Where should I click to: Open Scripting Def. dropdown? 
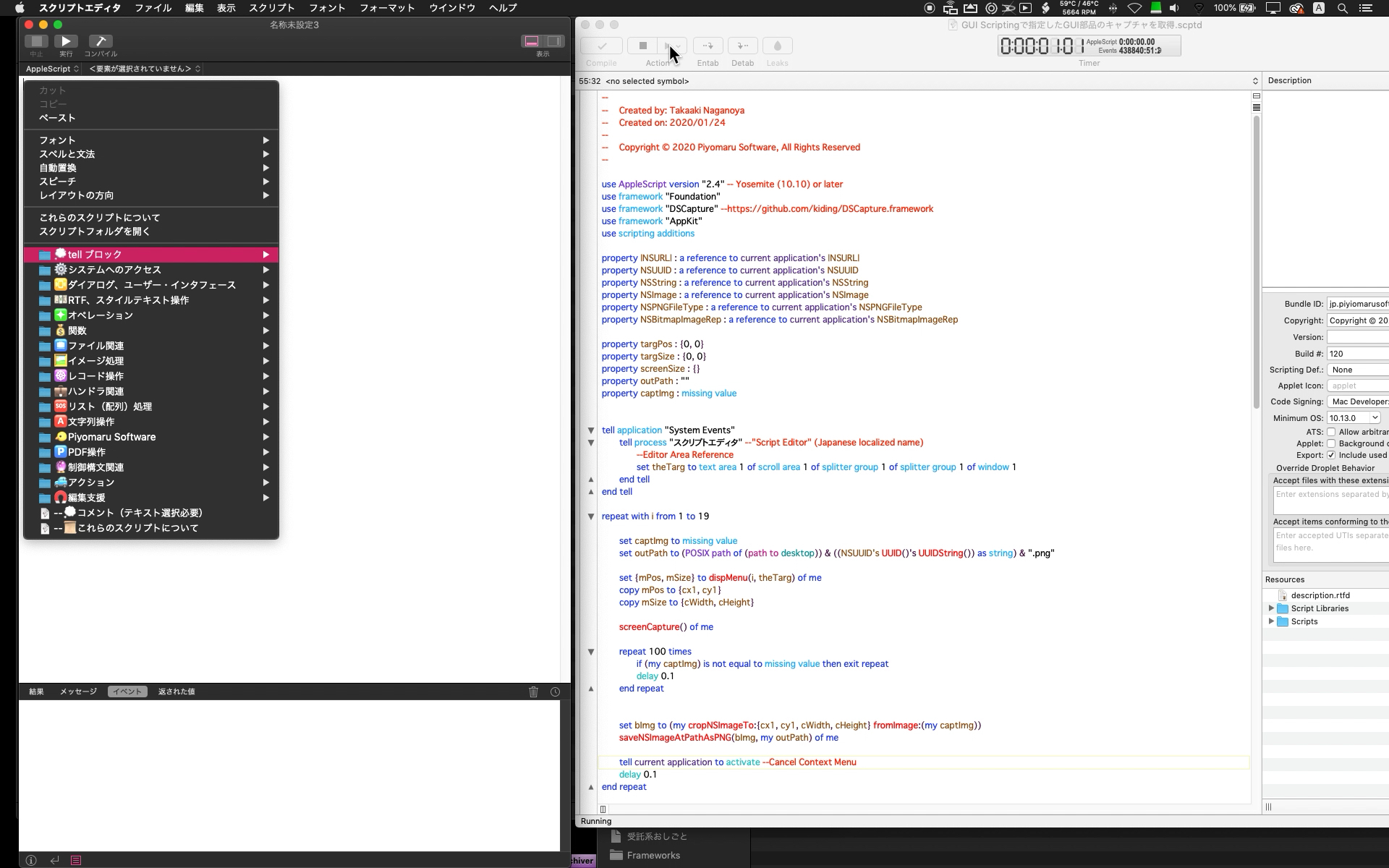point(1358,370)
